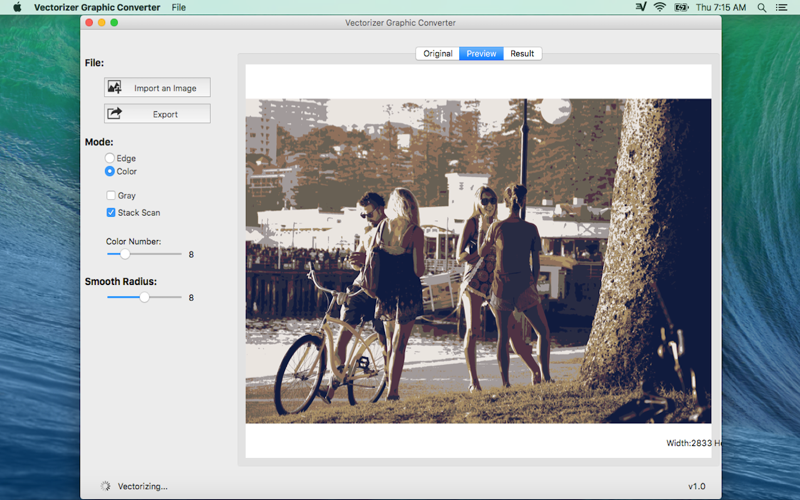Open the Apple menu

point(17,7)
